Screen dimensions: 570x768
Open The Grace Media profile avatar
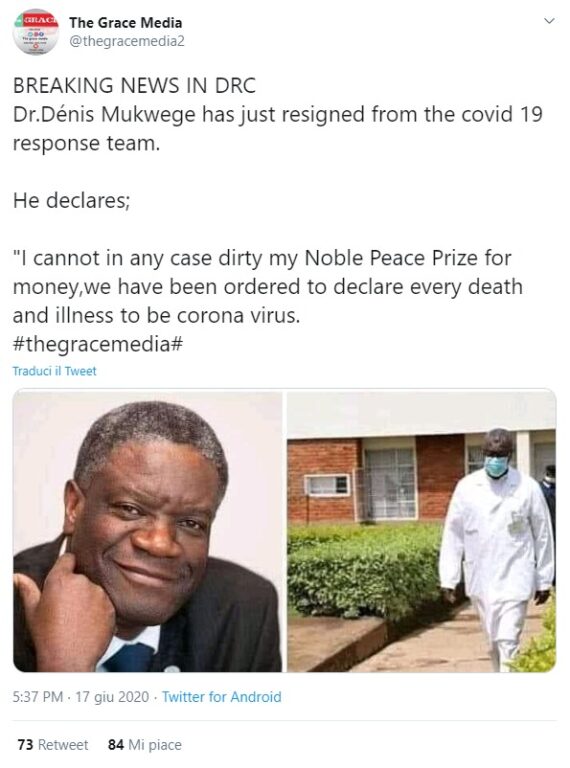click(x=35, y=31)
